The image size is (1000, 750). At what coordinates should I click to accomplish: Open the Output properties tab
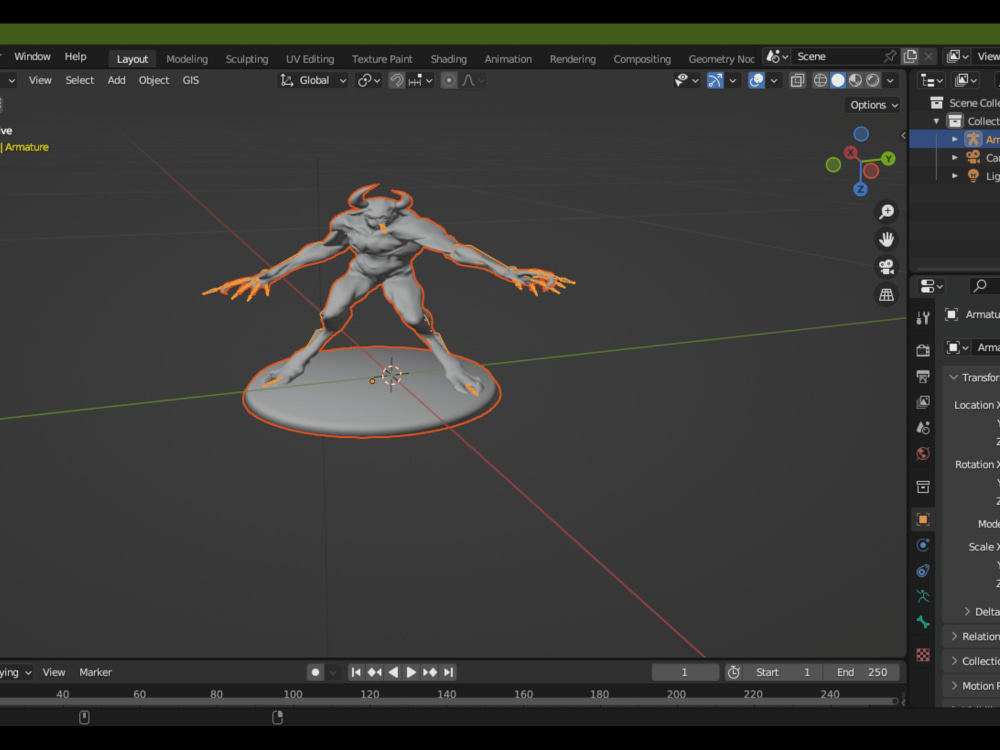point(922,376)
